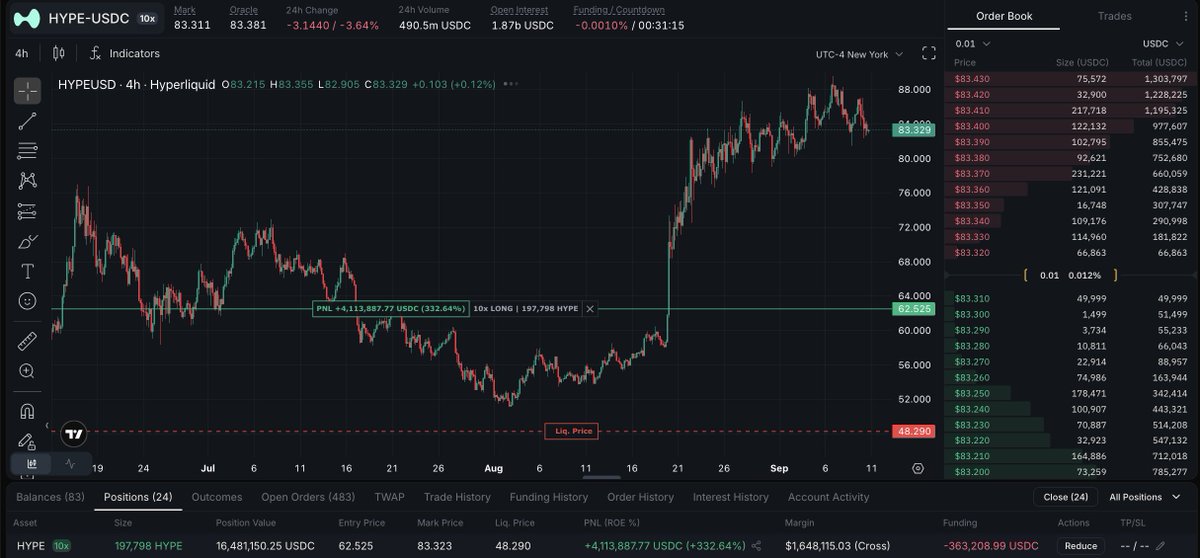Open the USDC size unit dropdown

click(x=1164, y=44)
